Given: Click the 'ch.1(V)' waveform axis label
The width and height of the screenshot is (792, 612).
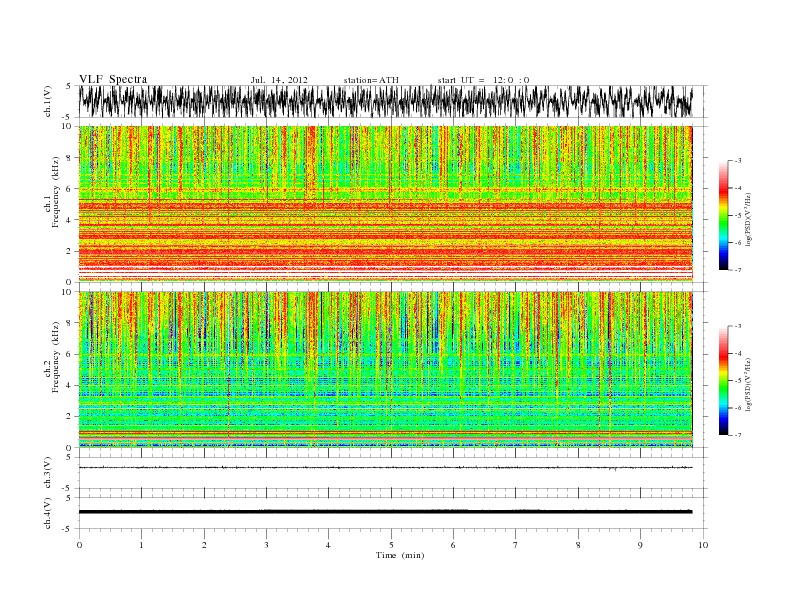Looking at the screenshot, I should pos(48,101).
